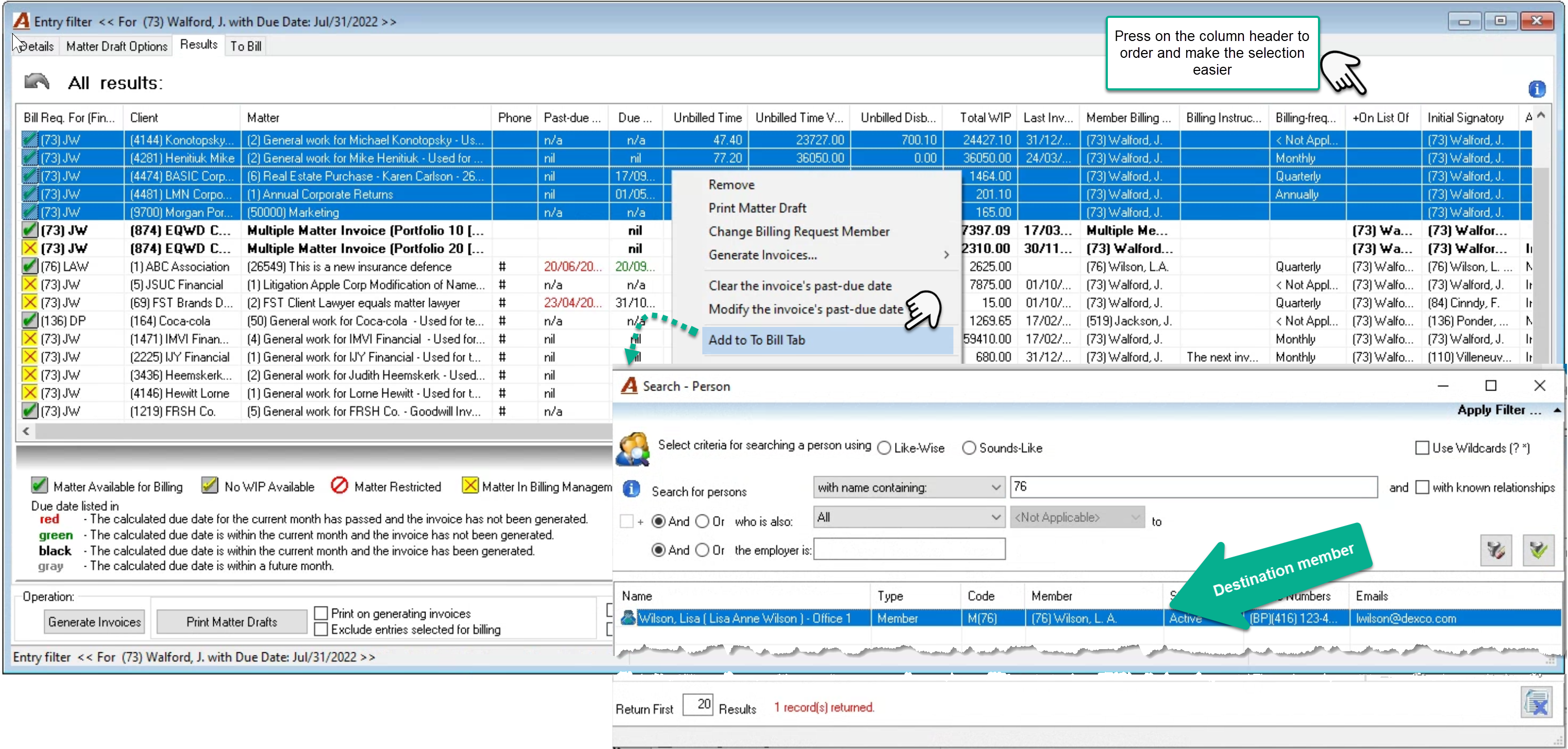Collapse the Apply Filter section arrow
Viewport: 1568px width, 749px height.
(x=1556, y=411)
